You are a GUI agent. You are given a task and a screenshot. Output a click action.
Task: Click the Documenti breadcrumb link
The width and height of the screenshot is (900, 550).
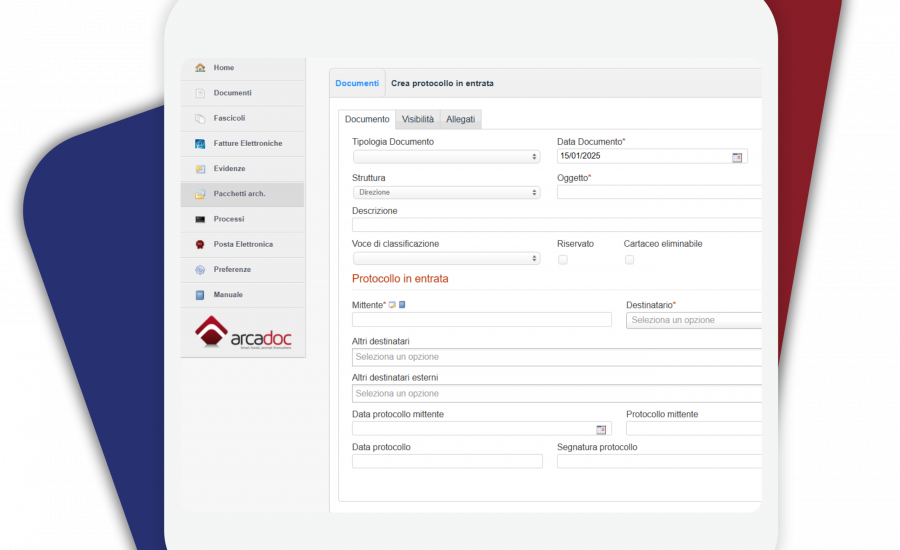[x=357, y=83]
